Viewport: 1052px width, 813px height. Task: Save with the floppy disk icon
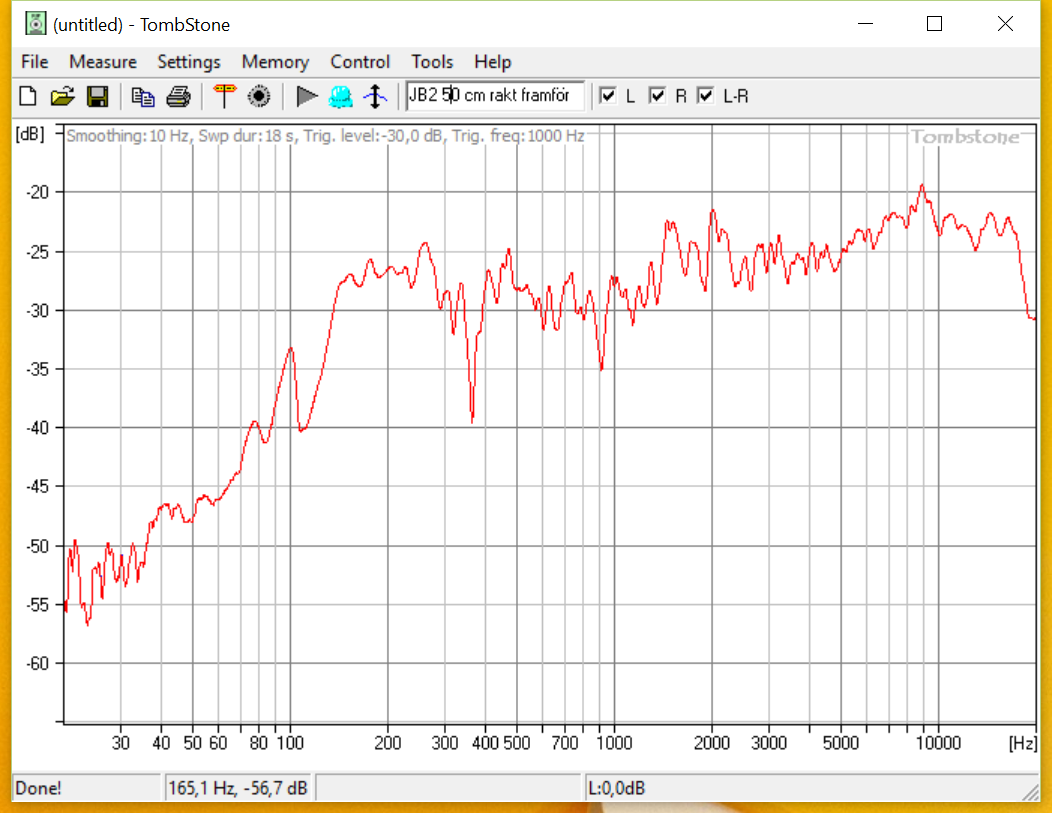pos(97,97)
